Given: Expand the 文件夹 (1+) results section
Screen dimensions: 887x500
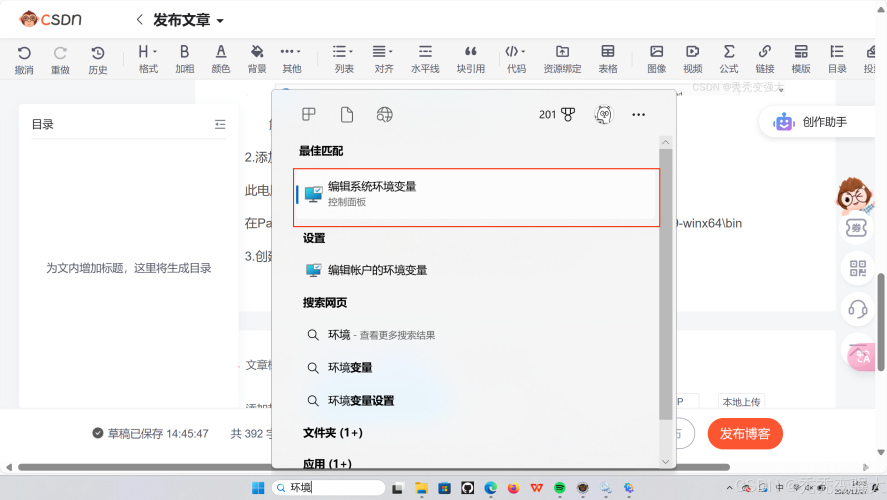Looking at the screenshot, I should pos(333,433).
